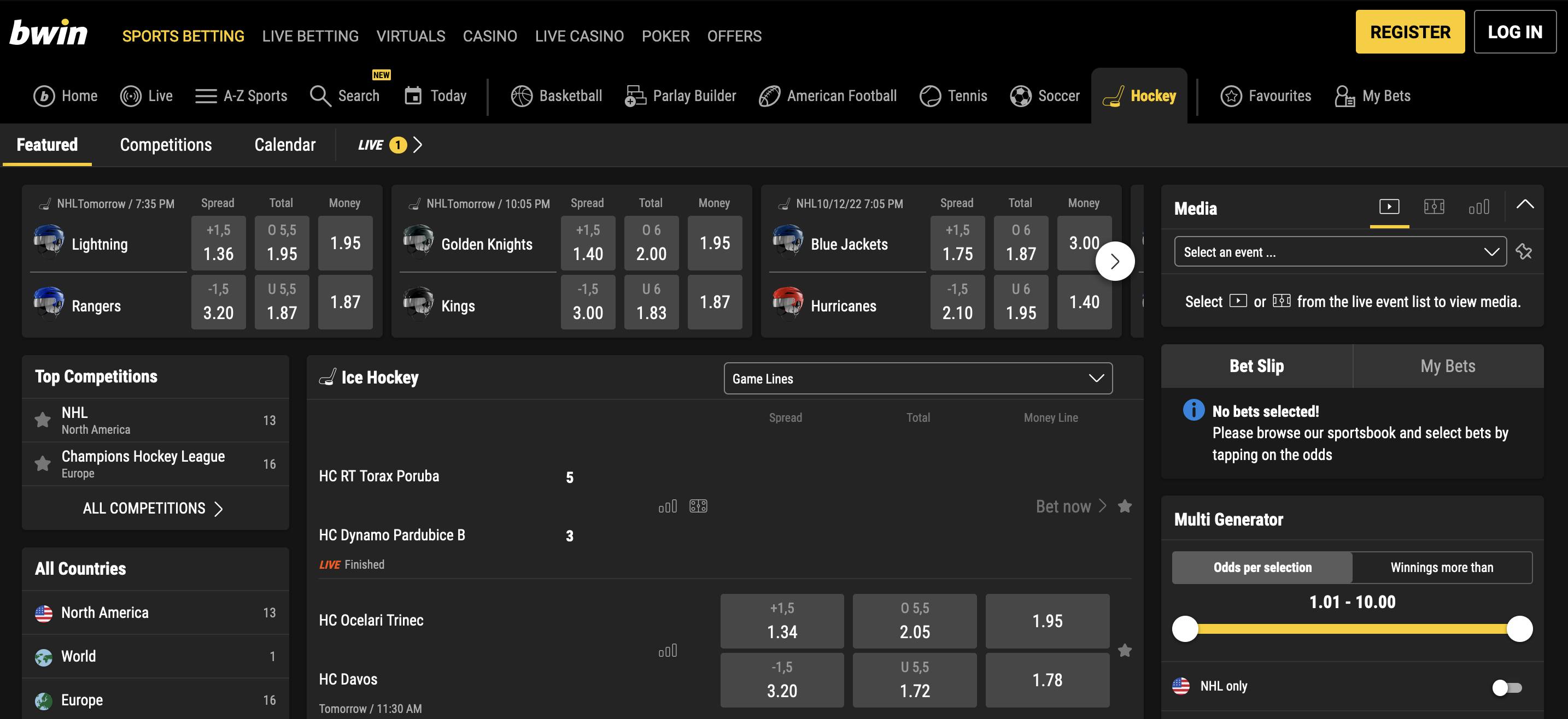1568x719 pixels.
Task: Open ALL COMPETITIONS
Action: [x=154, y=509]
